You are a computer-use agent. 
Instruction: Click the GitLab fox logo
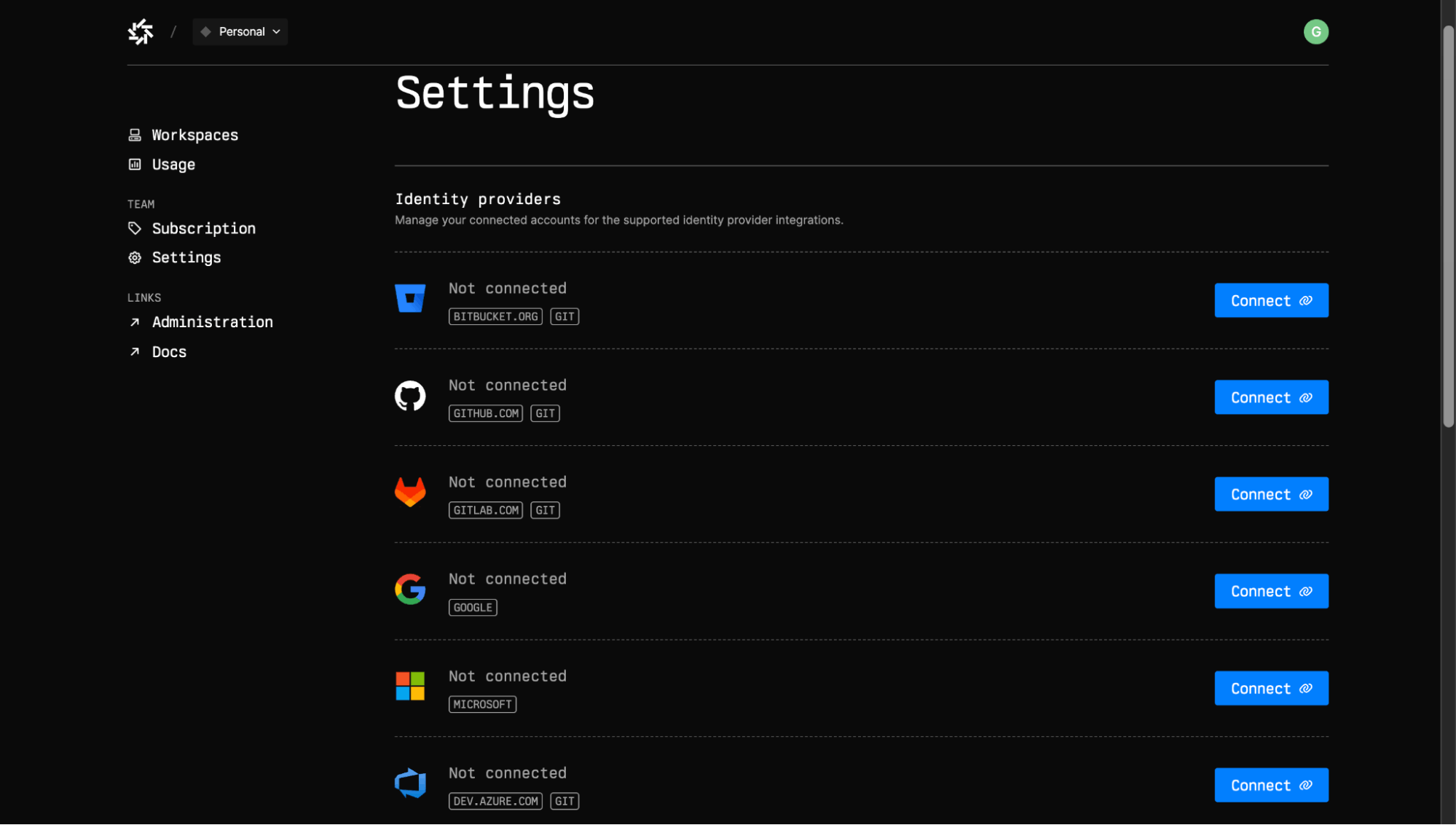(x=410, y=493)
